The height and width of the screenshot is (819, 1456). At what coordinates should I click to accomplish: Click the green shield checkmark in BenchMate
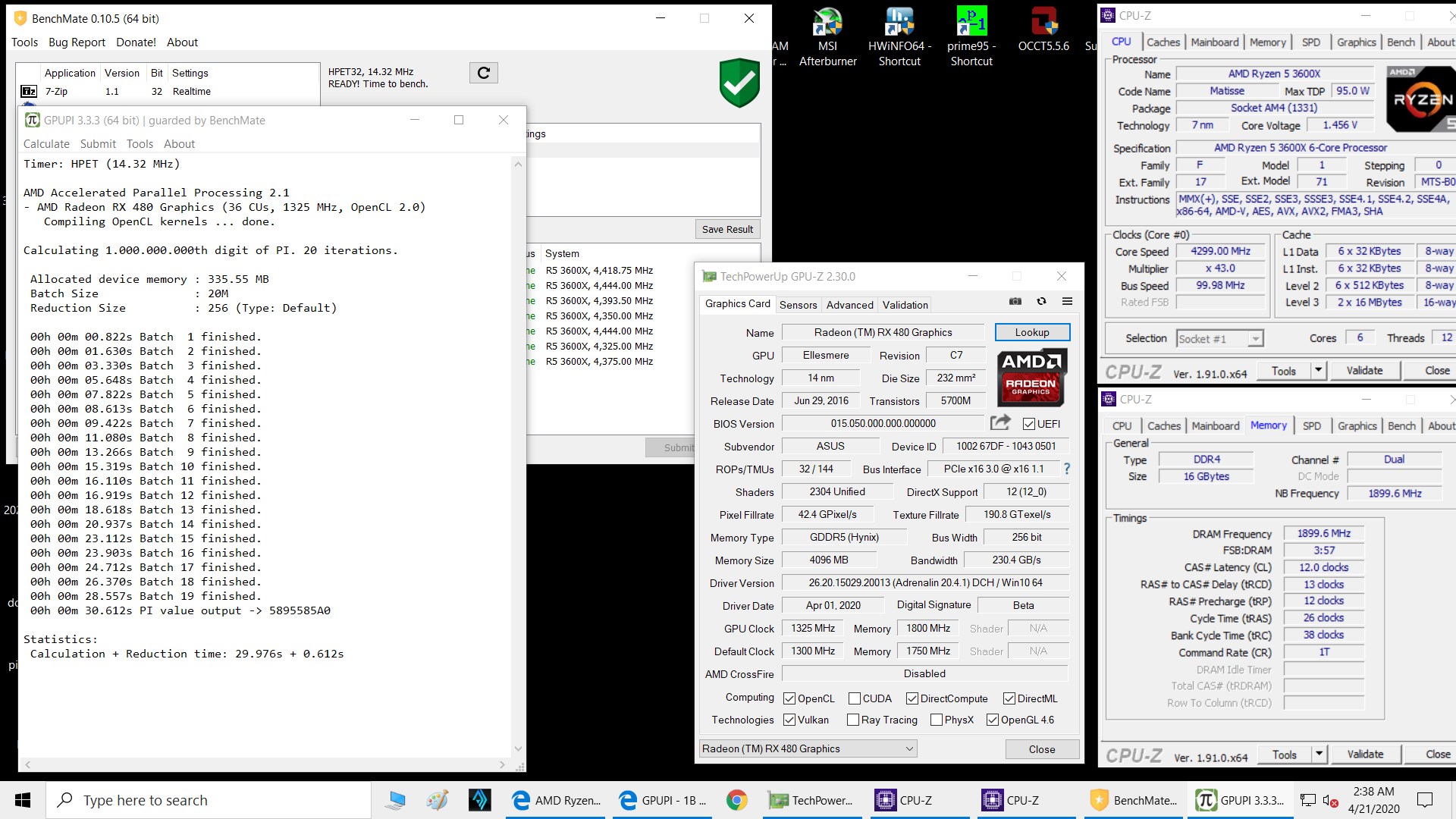pyautogui.click(x=739, y=83)
